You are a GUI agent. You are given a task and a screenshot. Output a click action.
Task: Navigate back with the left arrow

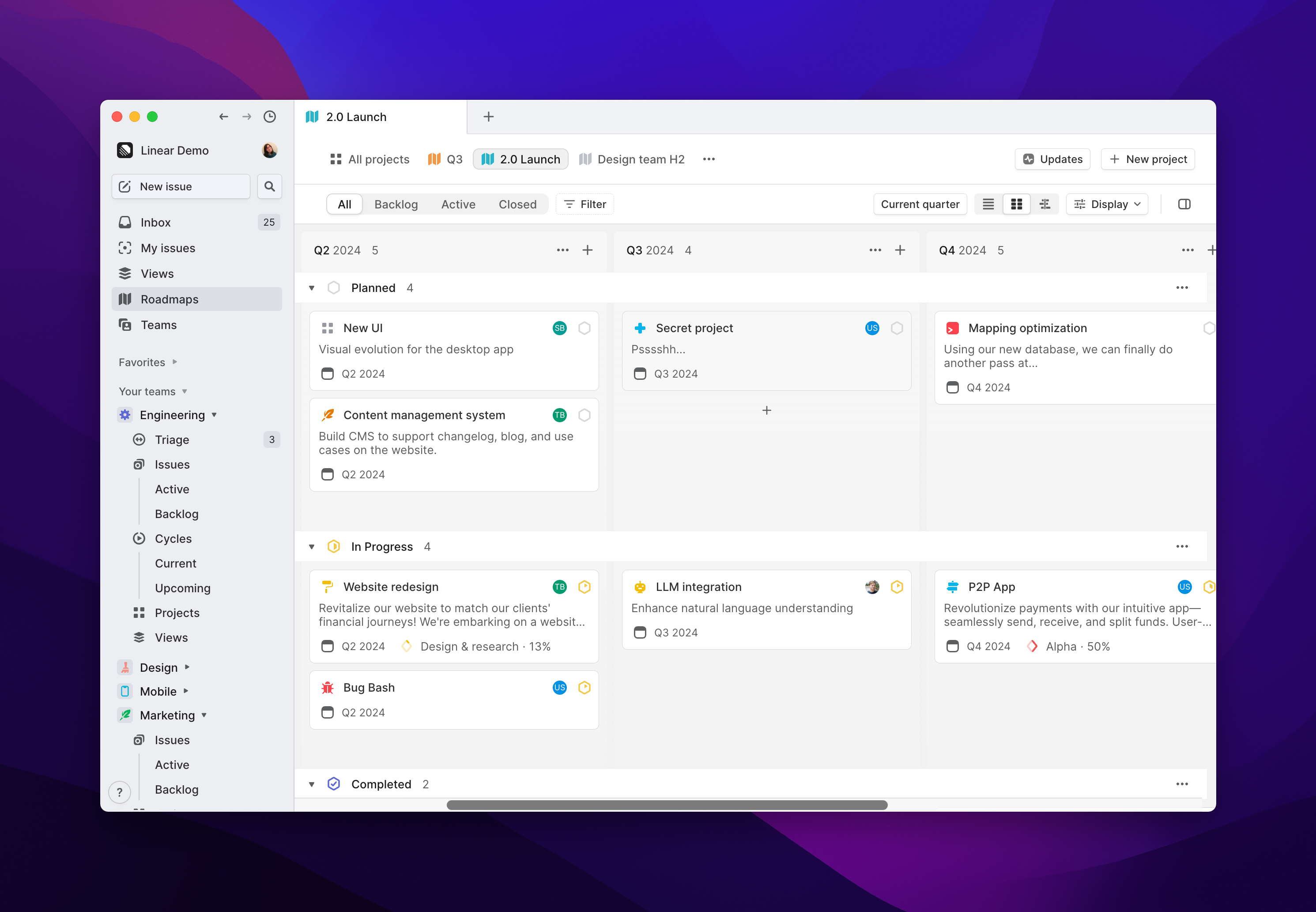[x=223, y=117]
